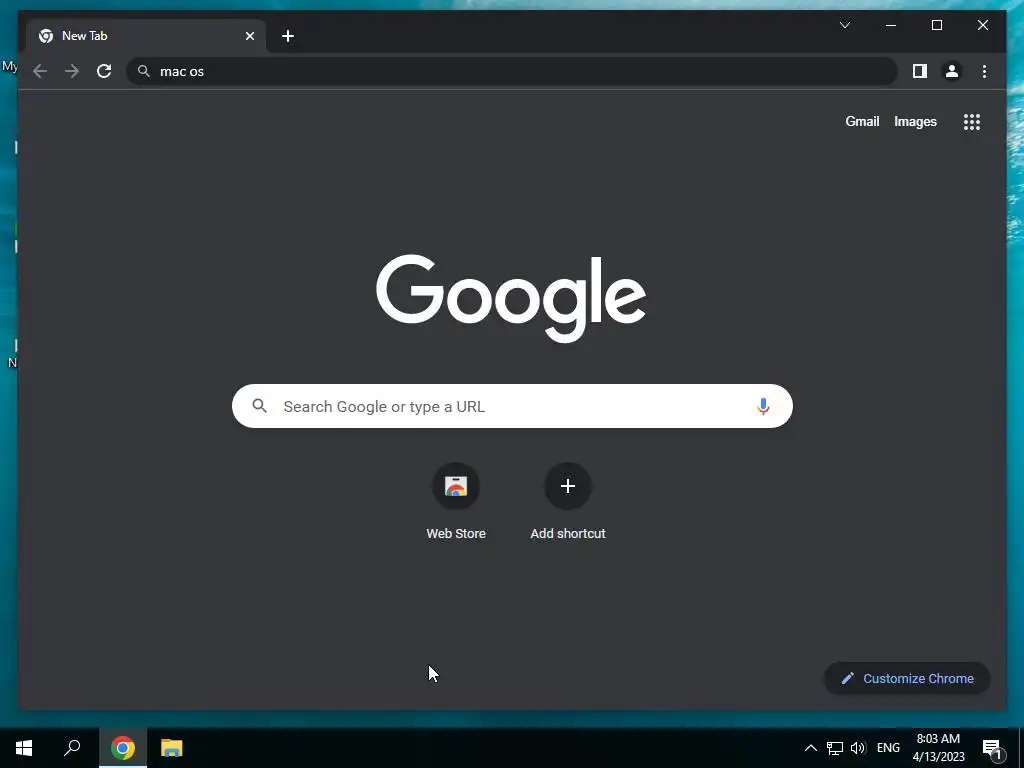
Task: Click Customize Chrome button
Action: [x=907, y=679]
